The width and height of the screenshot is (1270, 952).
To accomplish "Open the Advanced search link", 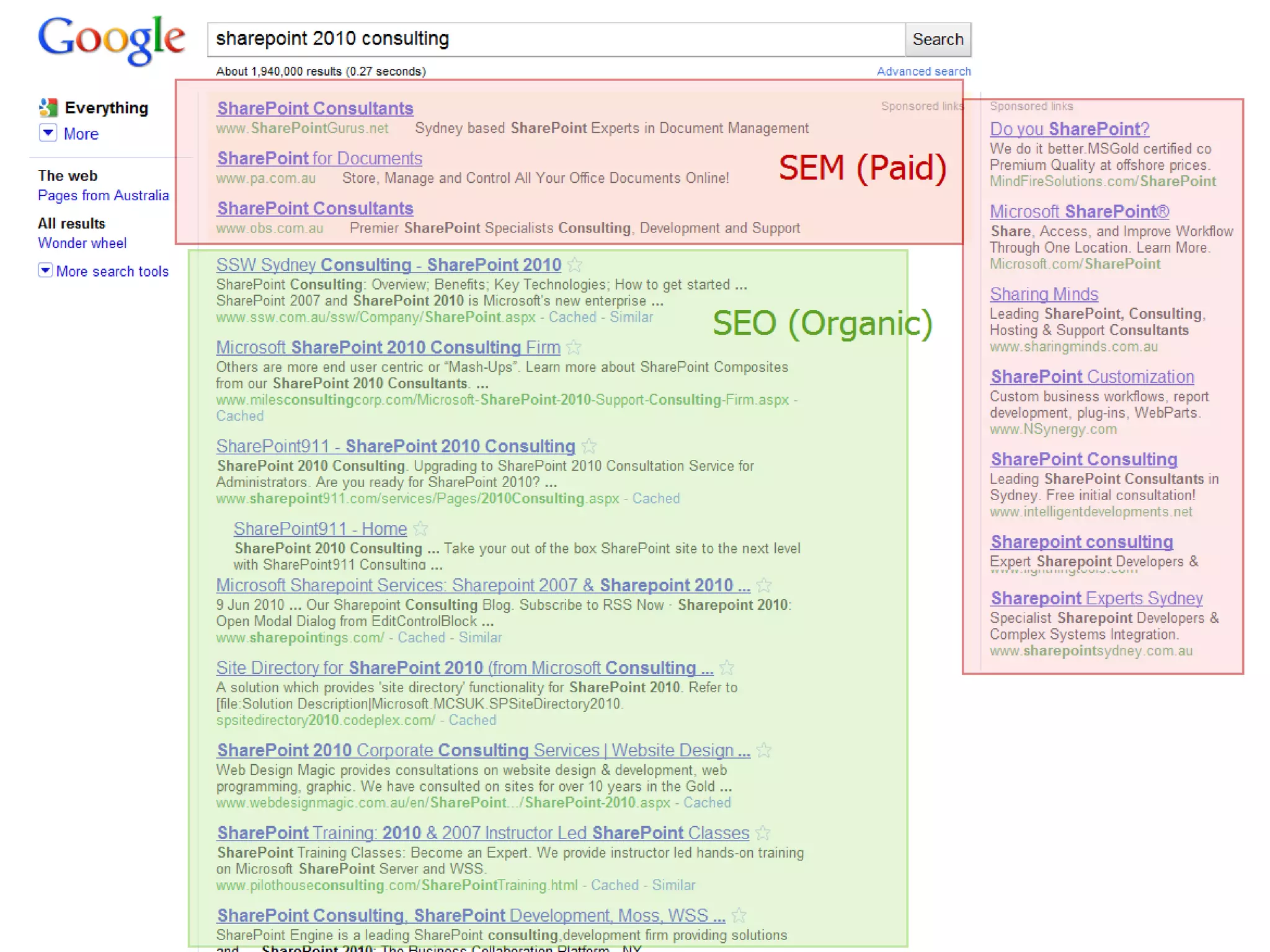I will [x=923, y=71].
